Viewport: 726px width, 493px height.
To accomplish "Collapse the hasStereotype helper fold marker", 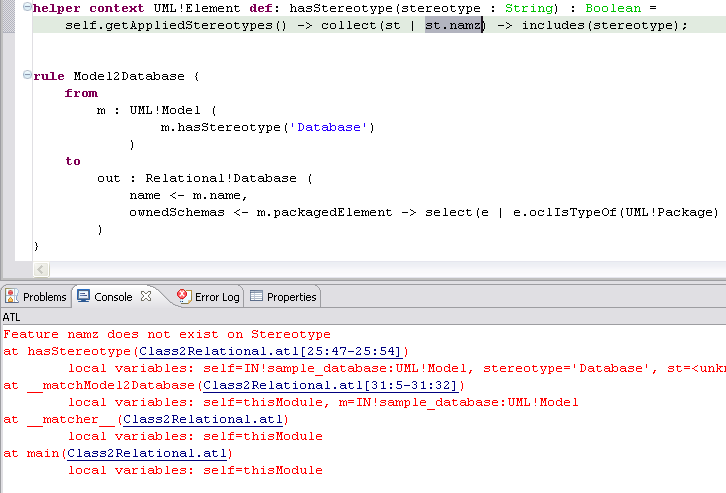I will coord(27,7).
